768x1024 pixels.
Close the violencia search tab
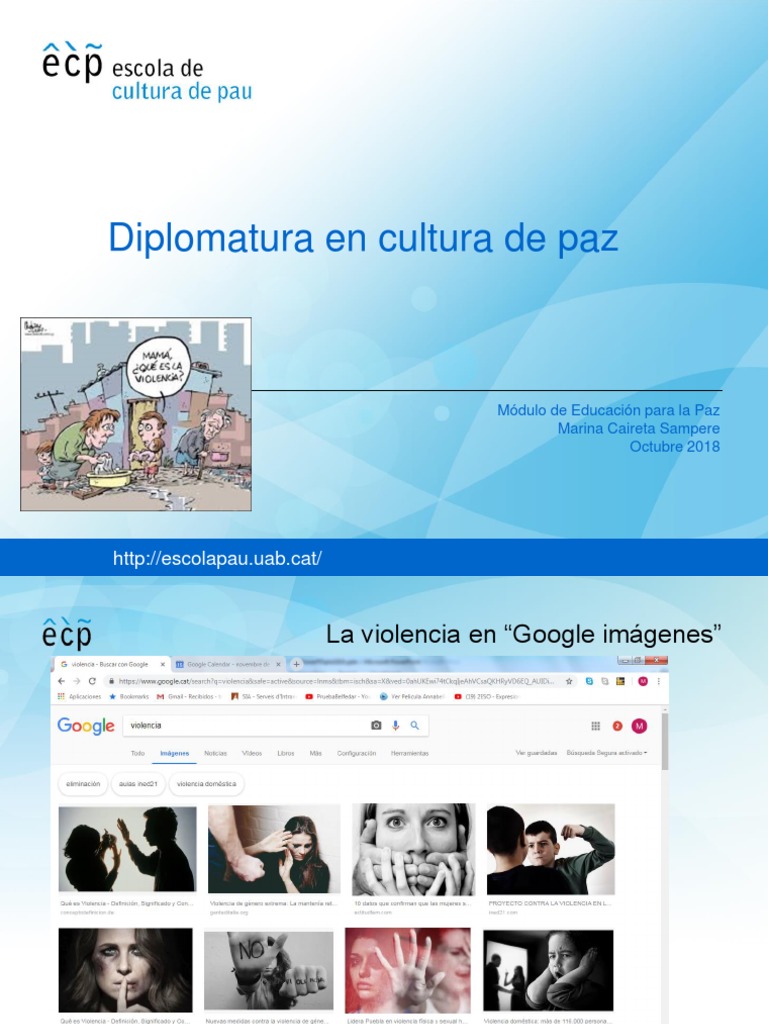pos(163,664)
